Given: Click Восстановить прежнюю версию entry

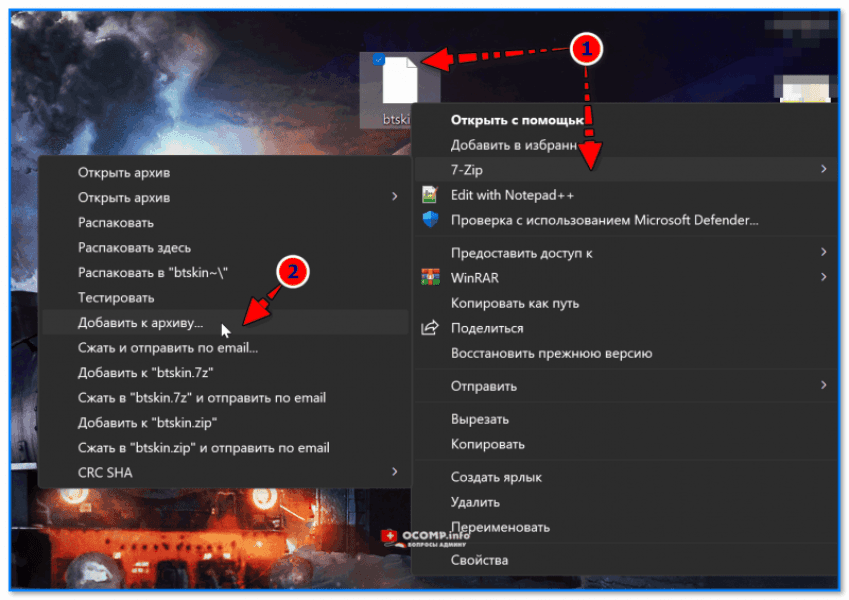Looking at the screenshot, I should tap(548, 353).
